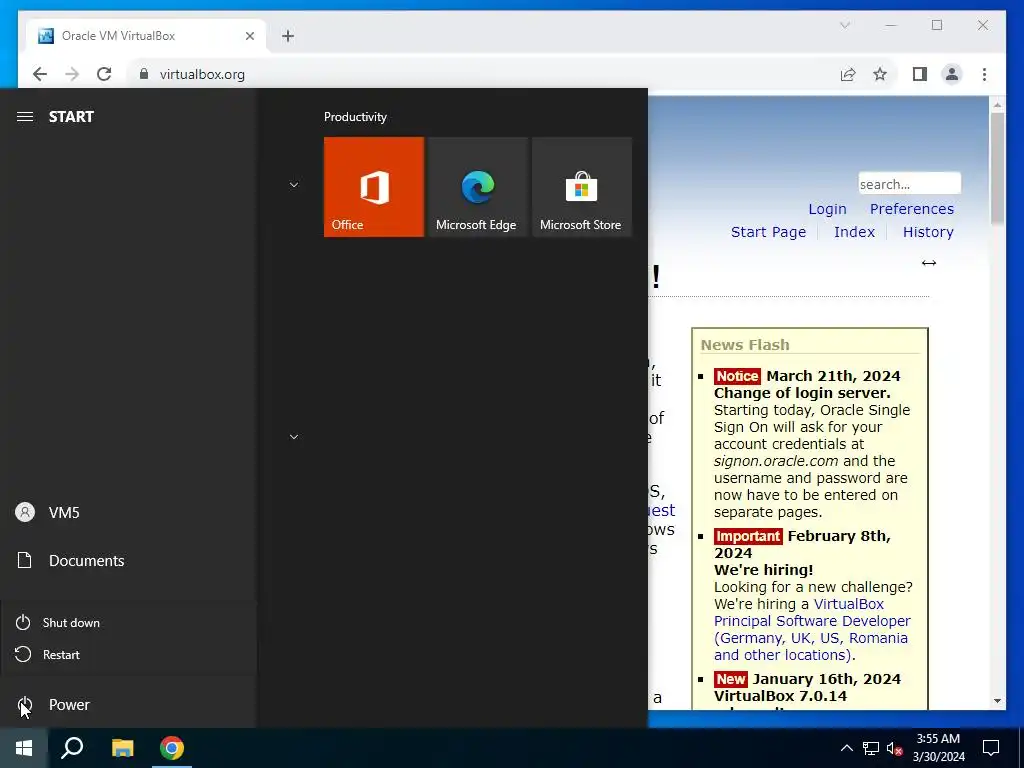
Task: Click the VirtualBox site search field
Action: pyautogui.click(x=909, y=184)
